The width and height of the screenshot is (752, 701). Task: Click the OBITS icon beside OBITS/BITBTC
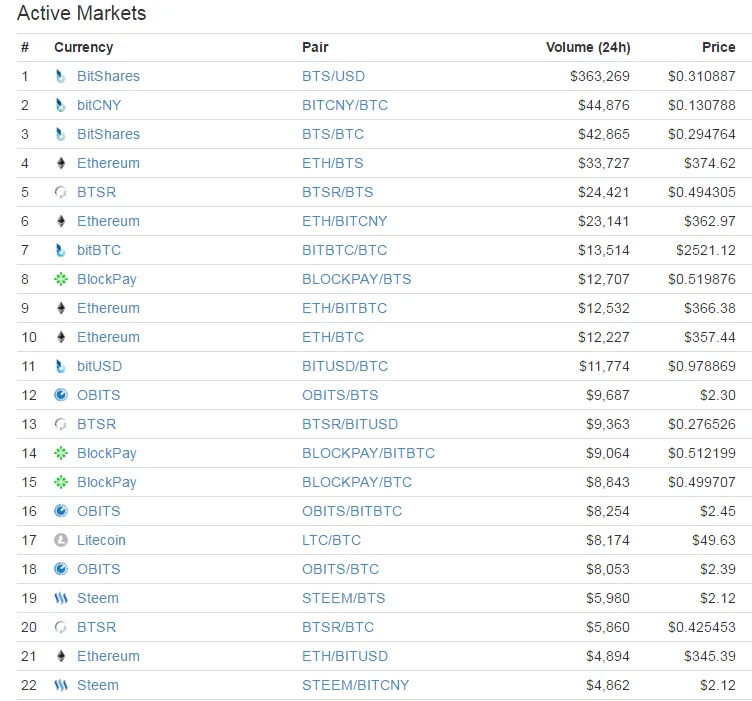click(60, 511)
